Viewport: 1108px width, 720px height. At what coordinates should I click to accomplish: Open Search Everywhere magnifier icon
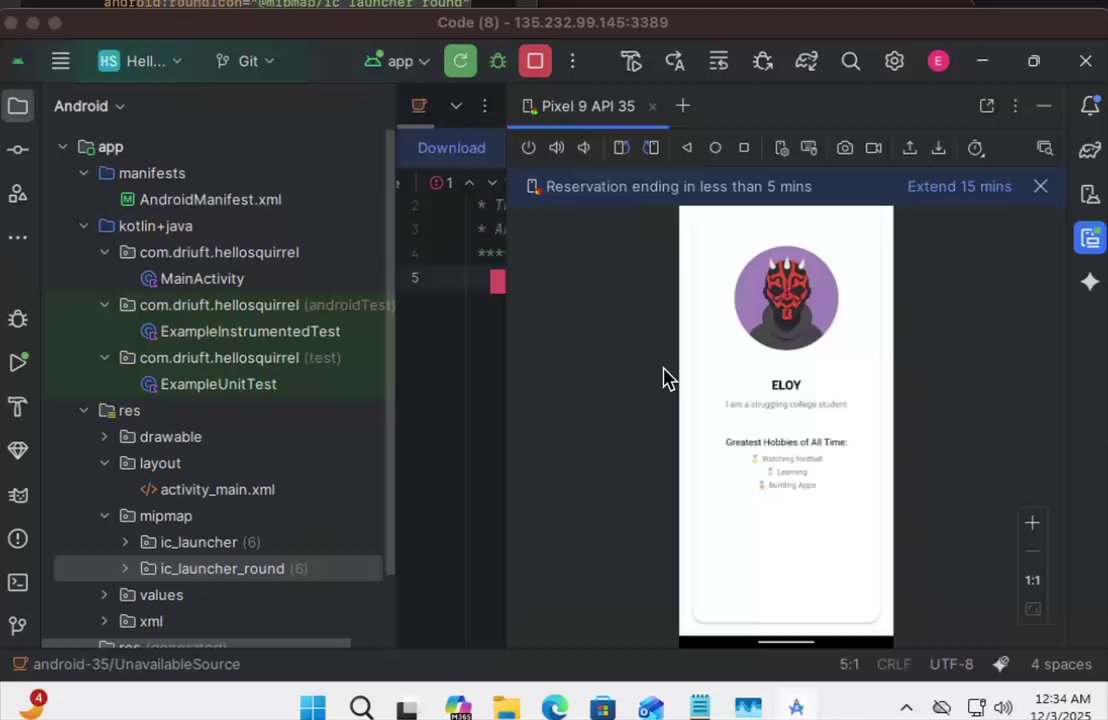point(851,61)
